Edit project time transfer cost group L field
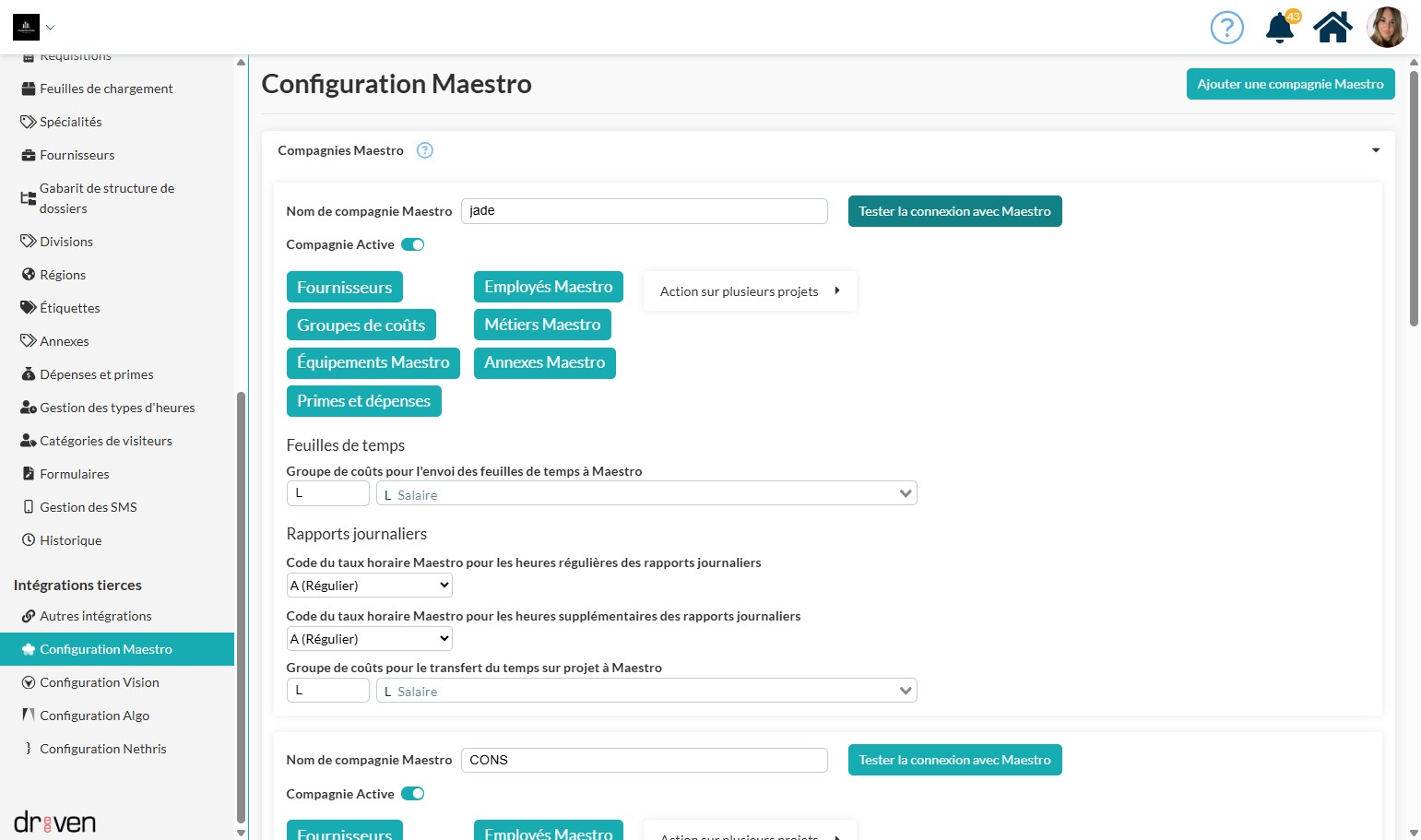 tap(327, 690)
